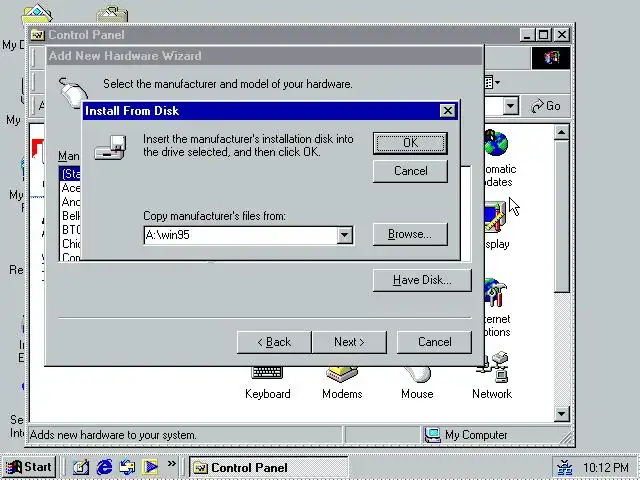Open the Keyboard icon in Control Panel

pyautogui.click(x=267, y=383)
